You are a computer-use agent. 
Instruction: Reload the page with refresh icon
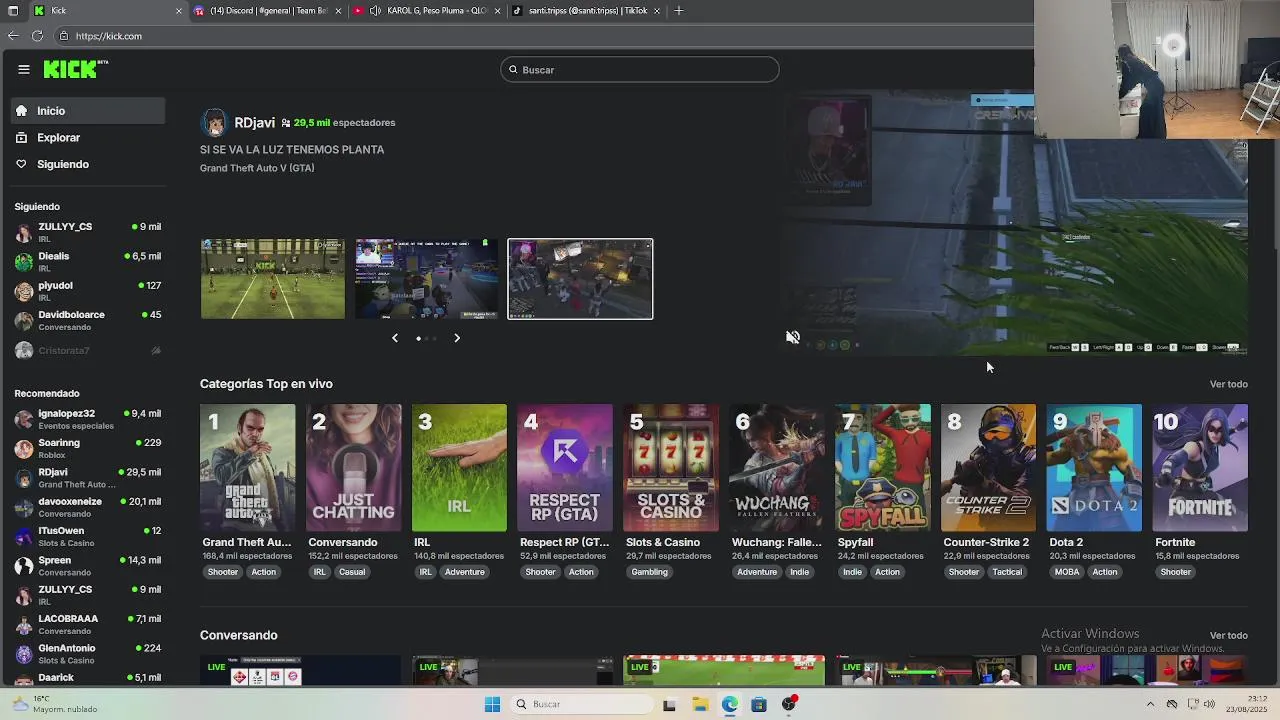pyautogui.click(x=37, y=36)
